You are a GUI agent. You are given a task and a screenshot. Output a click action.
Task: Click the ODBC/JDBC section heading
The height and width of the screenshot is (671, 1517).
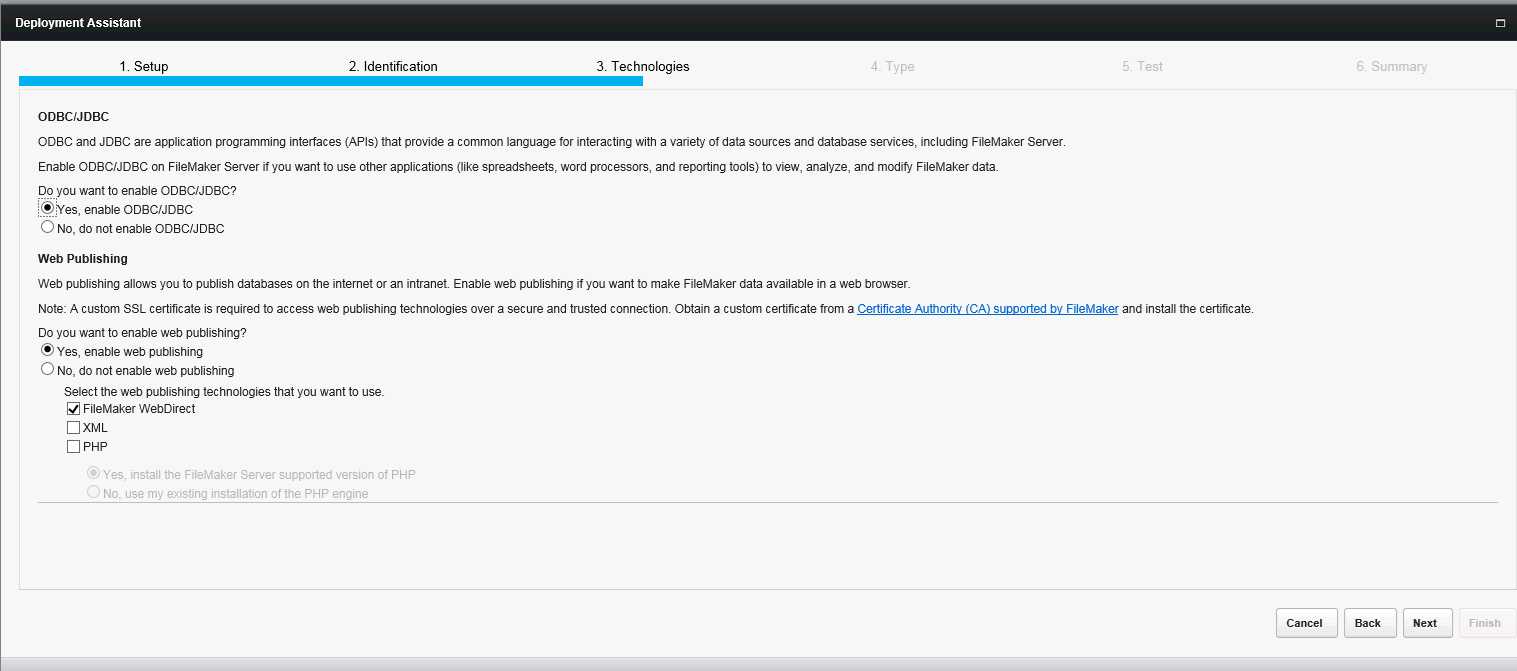click(73, 117)
